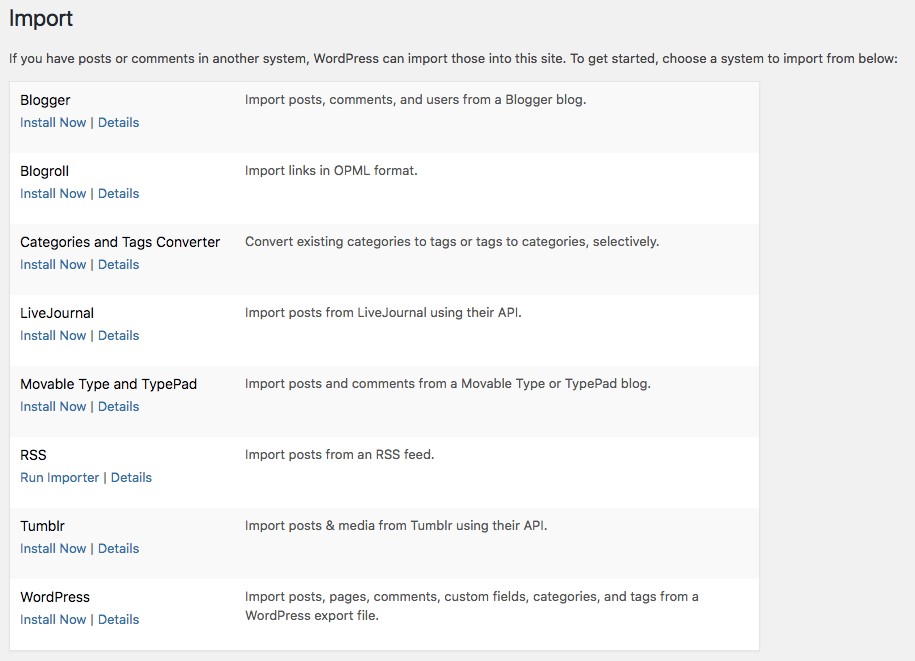Open Details for the RSS importer

point(131,478)
